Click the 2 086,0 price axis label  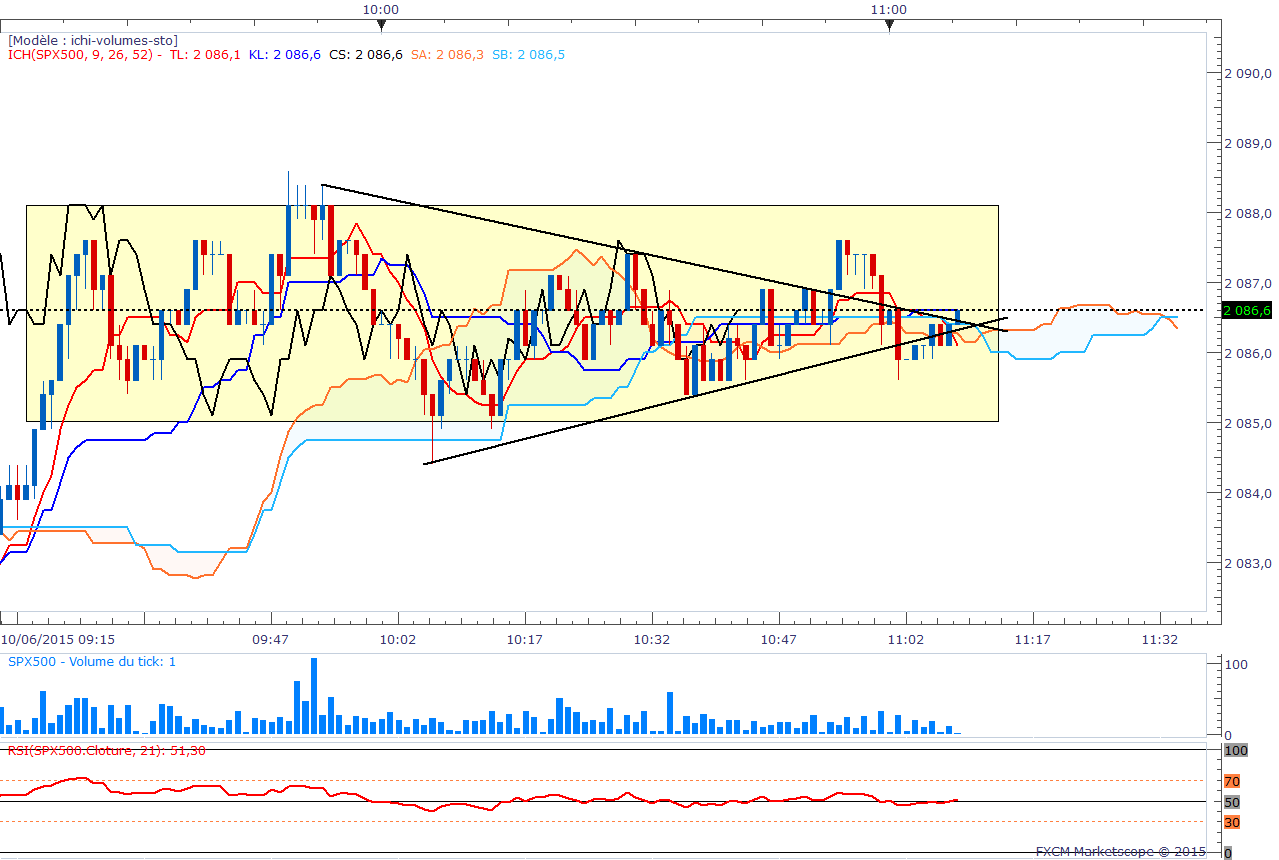(1246, 354)
